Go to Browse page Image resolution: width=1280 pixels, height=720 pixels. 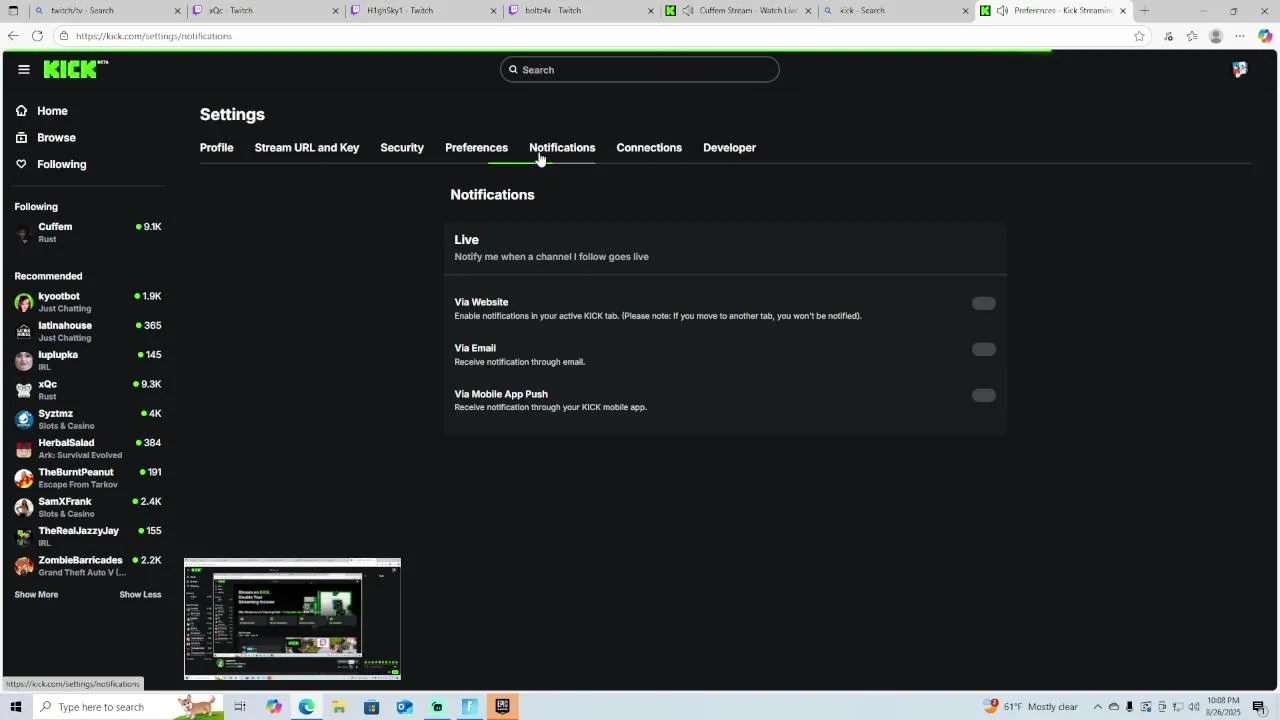coord(56,138)
